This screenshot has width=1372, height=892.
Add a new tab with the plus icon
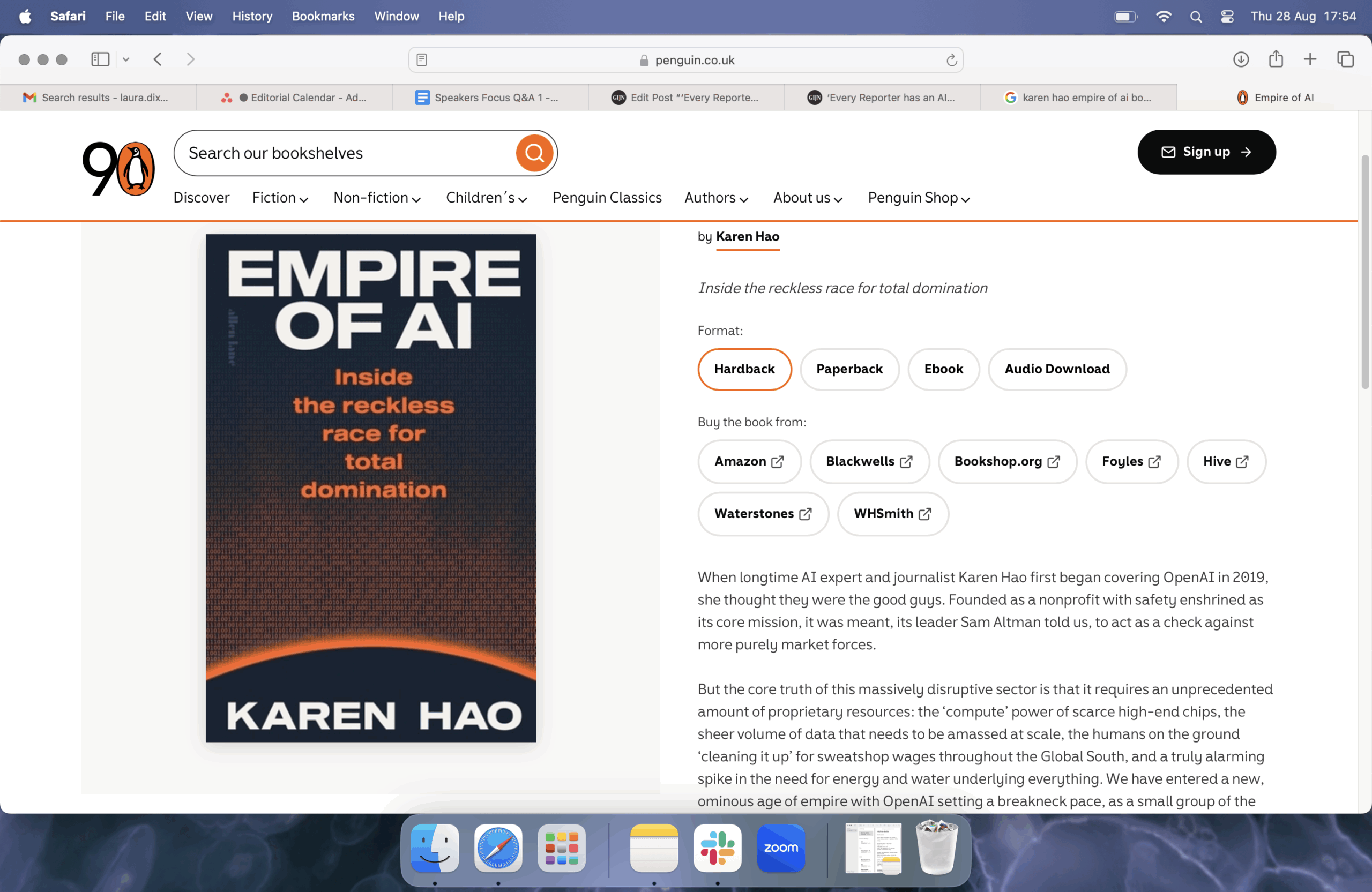click(1310, 59)
